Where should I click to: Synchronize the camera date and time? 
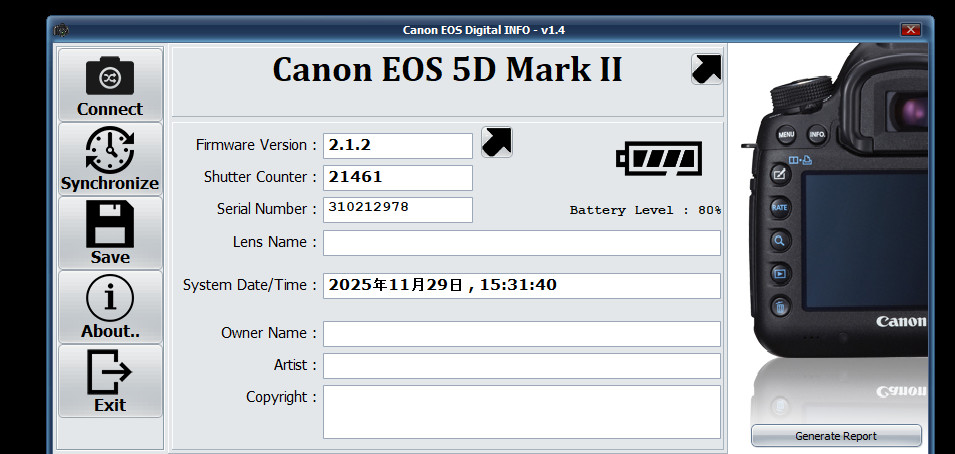click(x=110, y=159)
